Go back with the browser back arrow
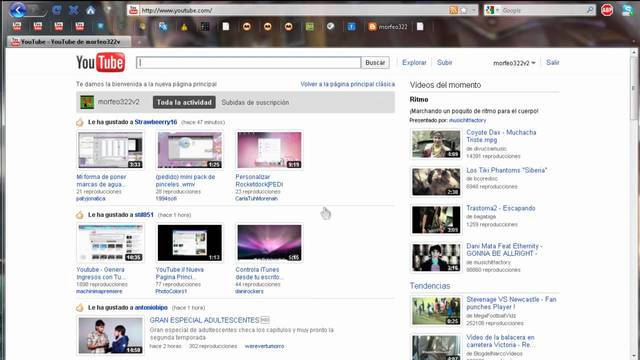 (17, 10)
